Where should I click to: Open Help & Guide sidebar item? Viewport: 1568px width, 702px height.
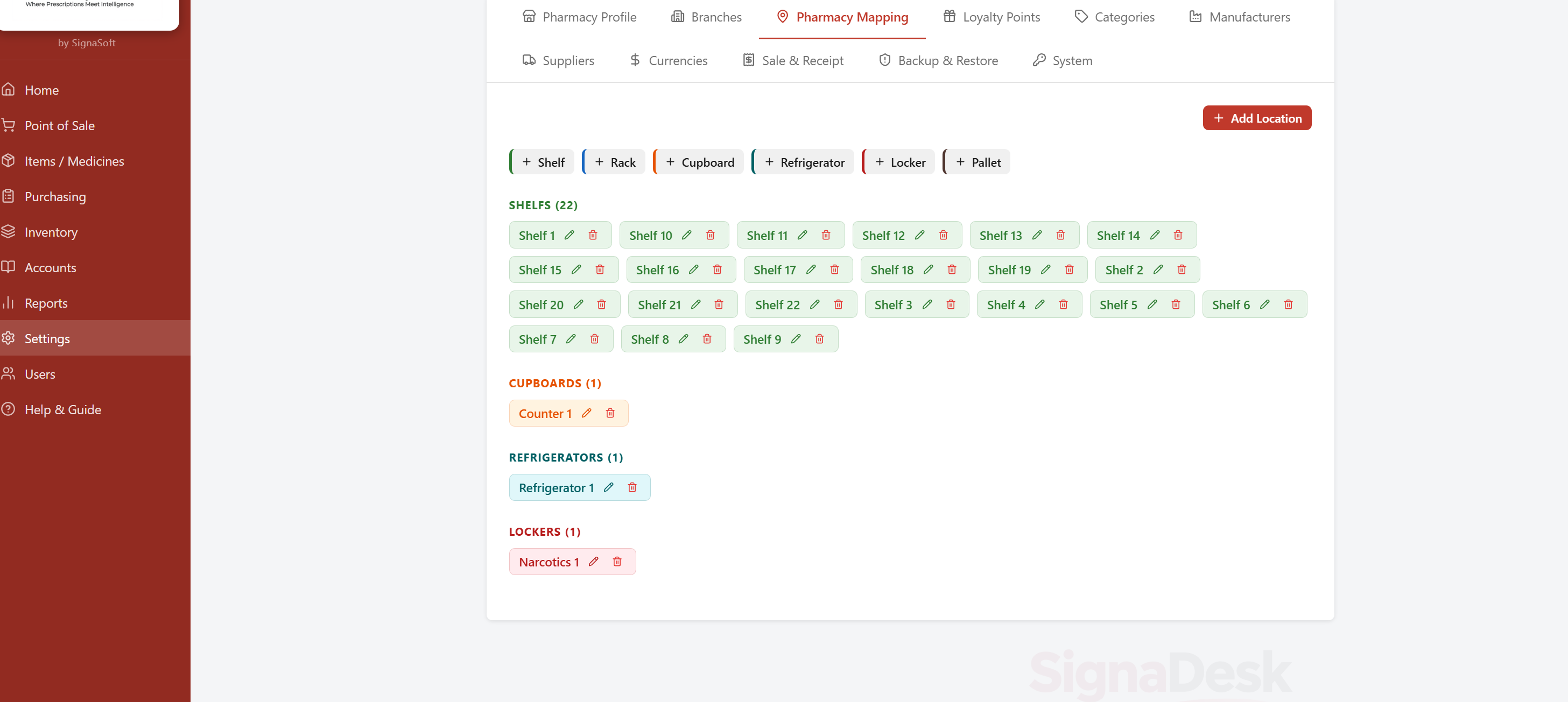click(x=62, y=410)
